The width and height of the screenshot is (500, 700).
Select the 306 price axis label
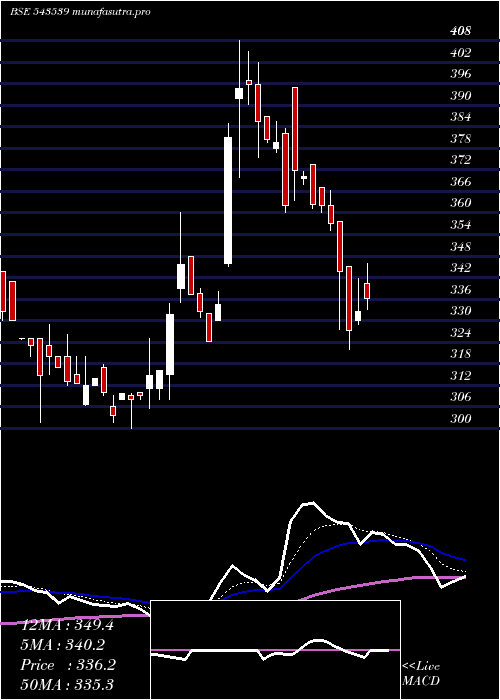pos(461,397)
